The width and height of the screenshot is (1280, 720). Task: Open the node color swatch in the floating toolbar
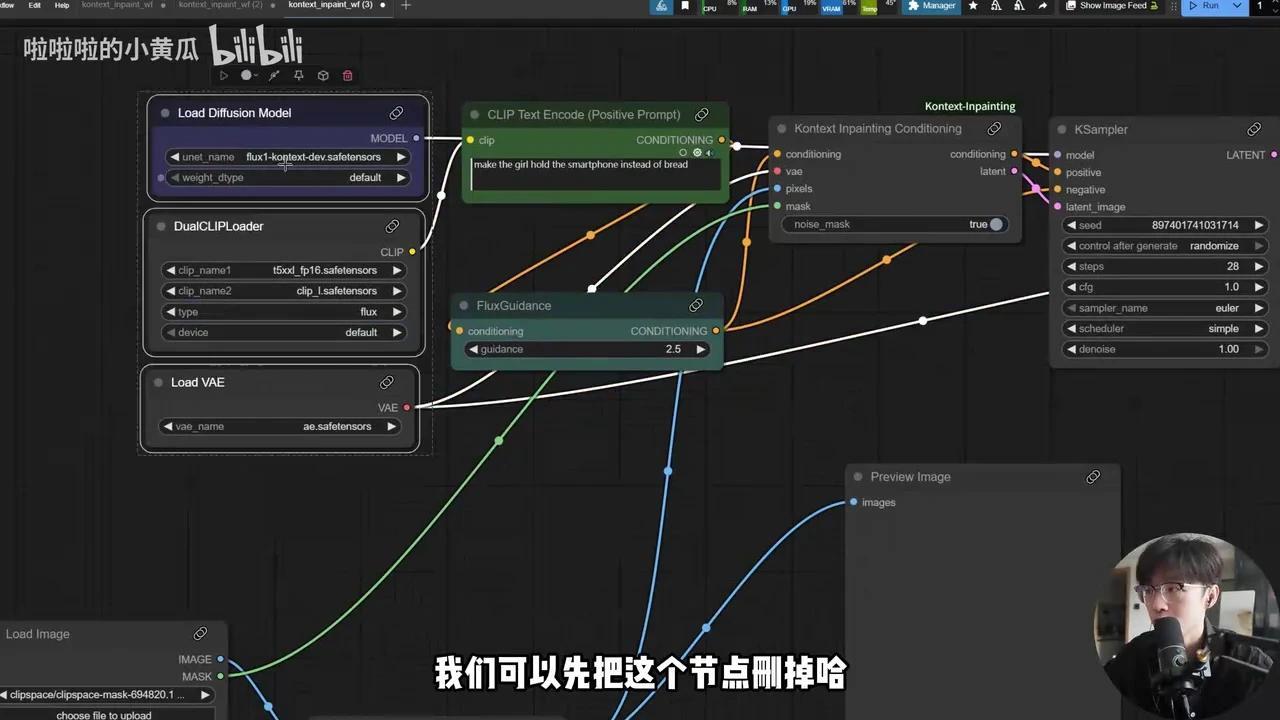[247, 75]
